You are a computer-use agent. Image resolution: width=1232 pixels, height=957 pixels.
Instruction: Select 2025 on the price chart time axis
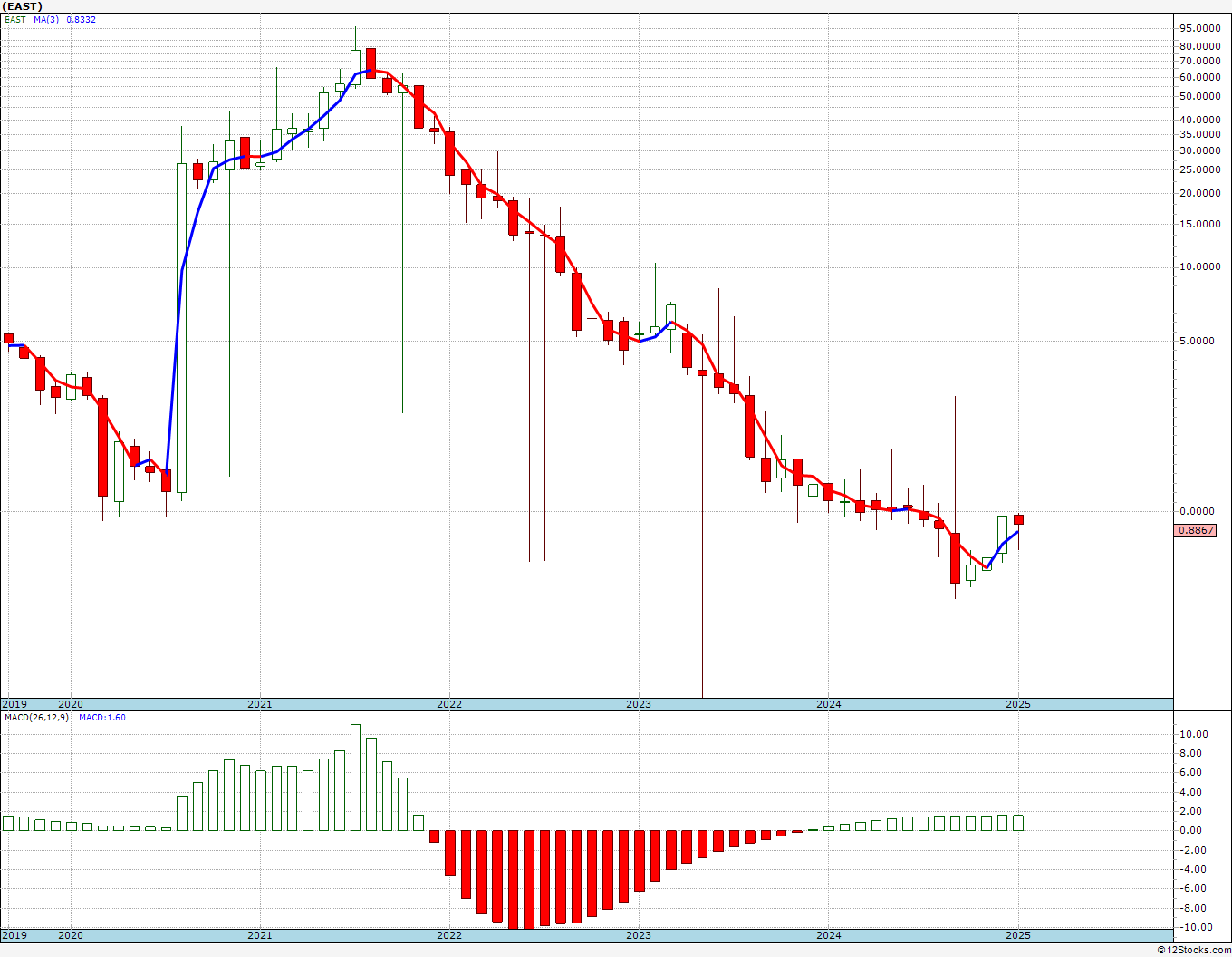tap(1018, 704)
